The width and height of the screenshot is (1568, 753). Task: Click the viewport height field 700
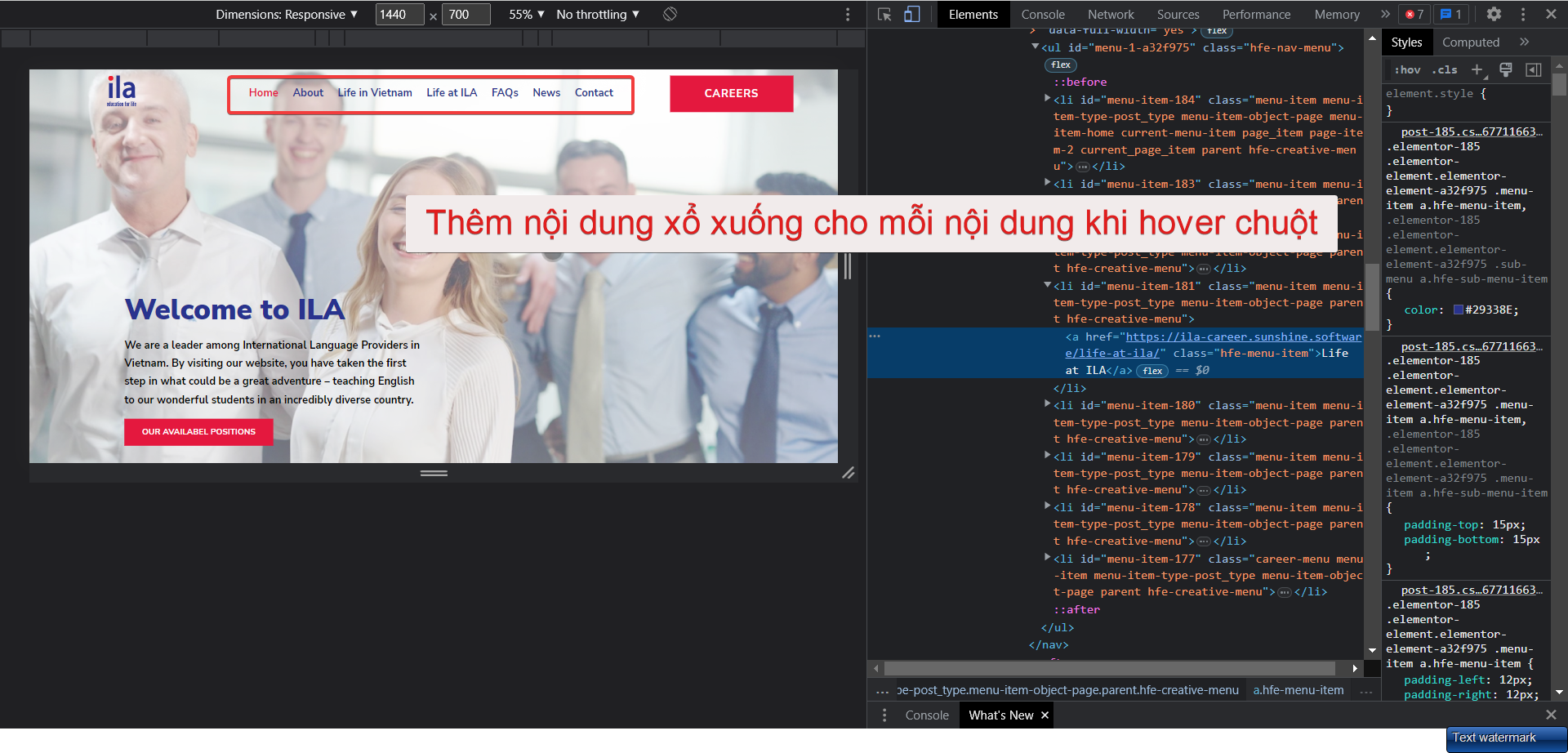coord(465,14)
